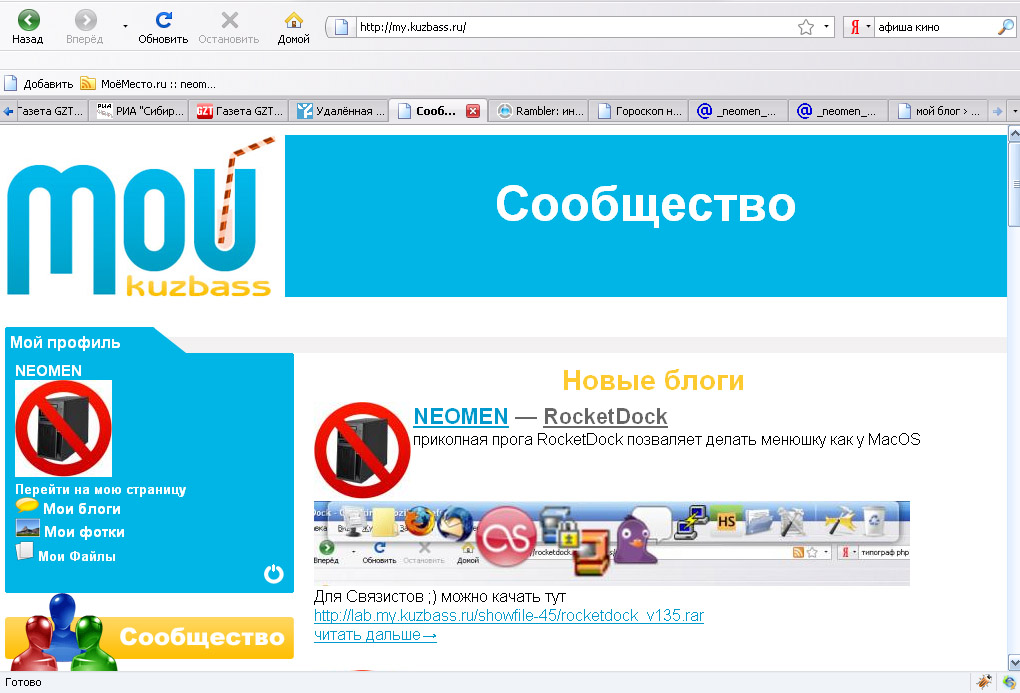Log out with the power icon

pos(274,573)
